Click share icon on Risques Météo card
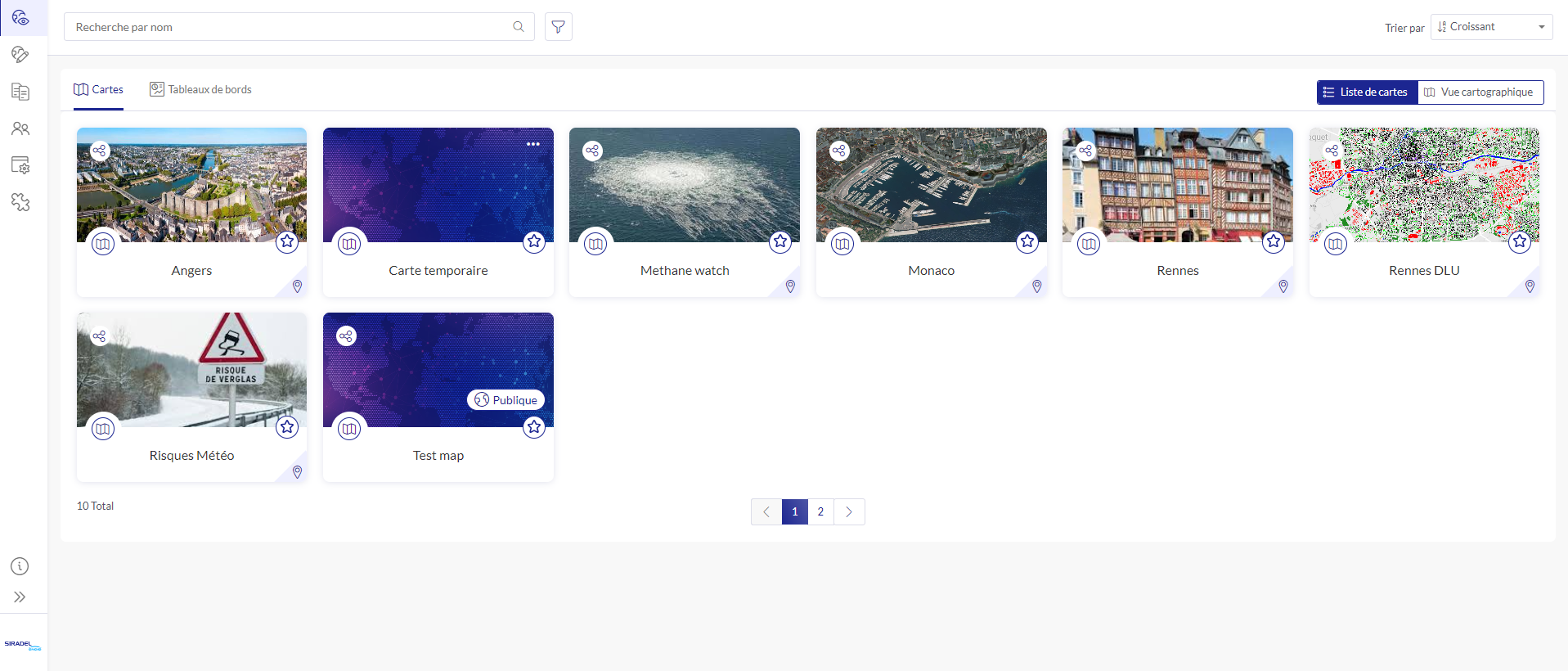 (x=100, y=336)
